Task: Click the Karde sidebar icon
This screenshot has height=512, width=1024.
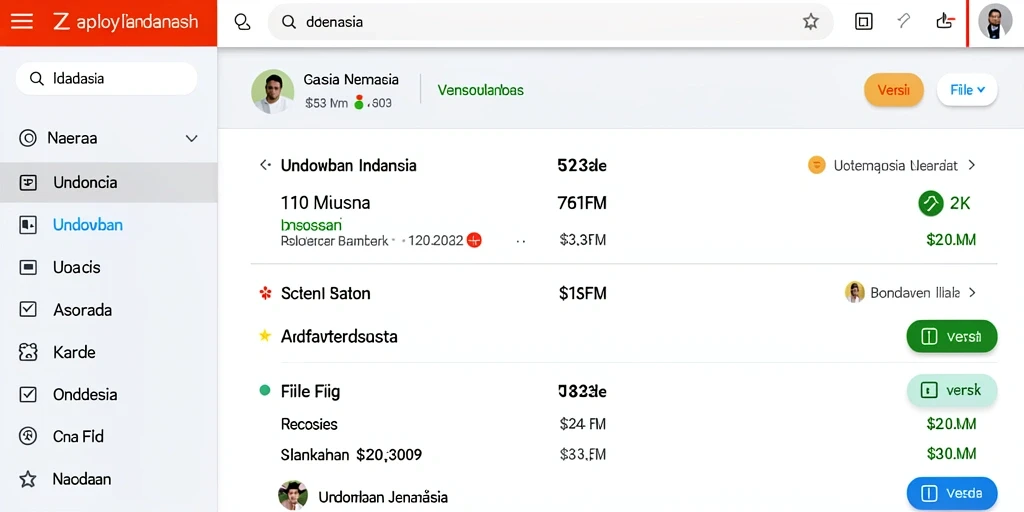Action: coord(28,353)
